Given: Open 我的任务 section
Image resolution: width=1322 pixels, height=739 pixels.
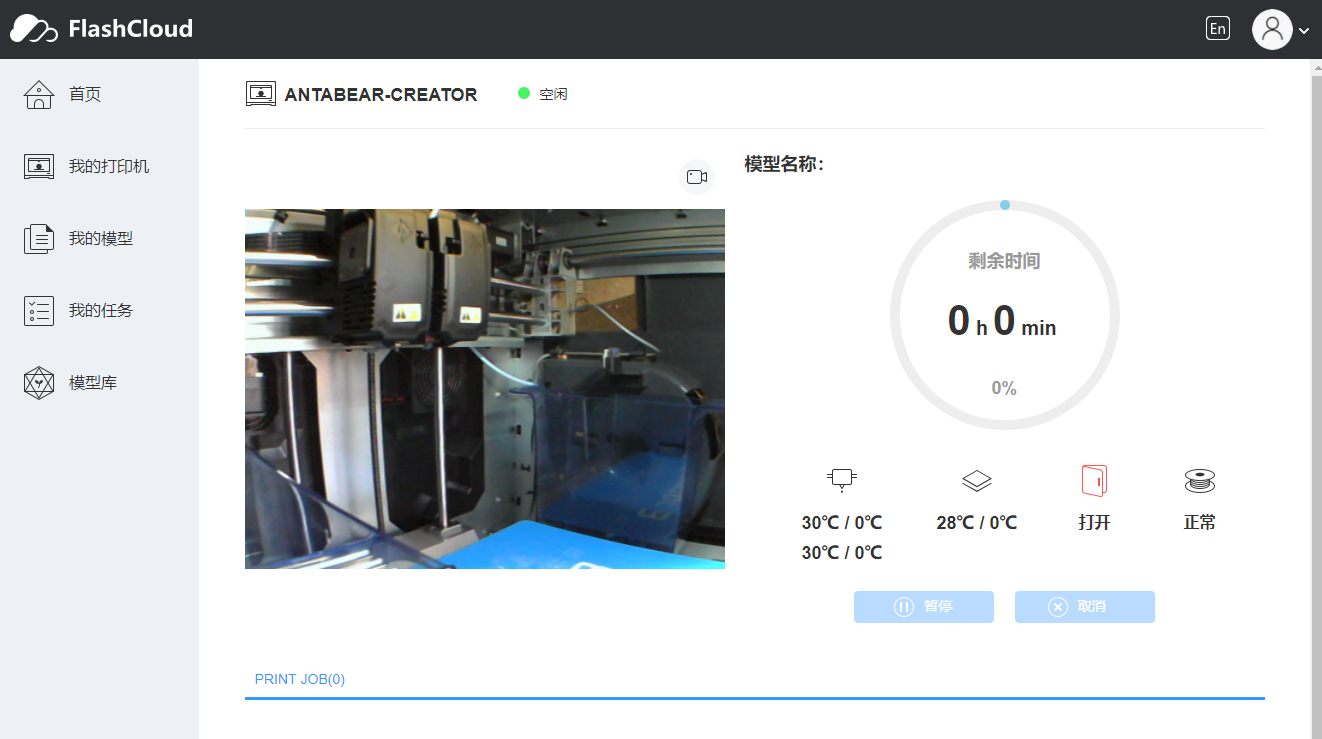Looking at the screenshot, I should point(101,310).
